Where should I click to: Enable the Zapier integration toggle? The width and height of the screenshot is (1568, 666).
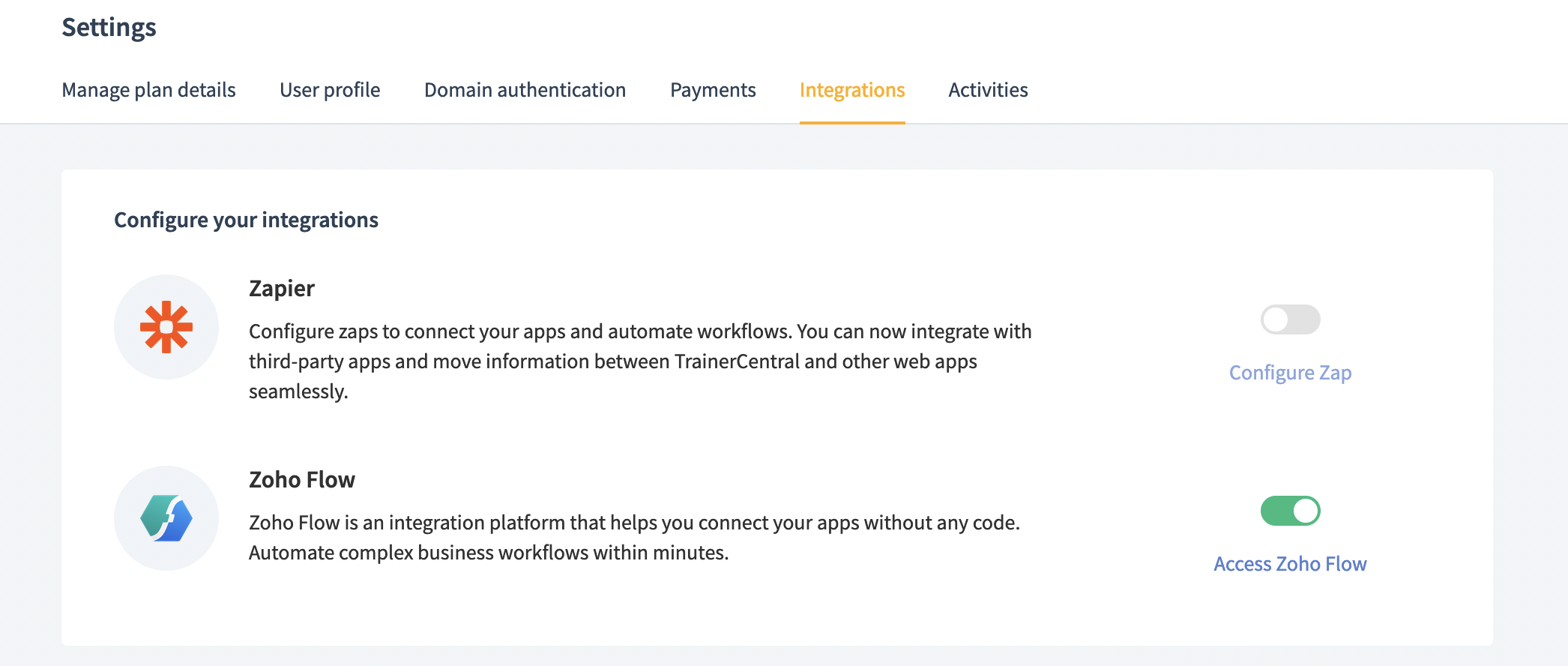pos(1290,319)
